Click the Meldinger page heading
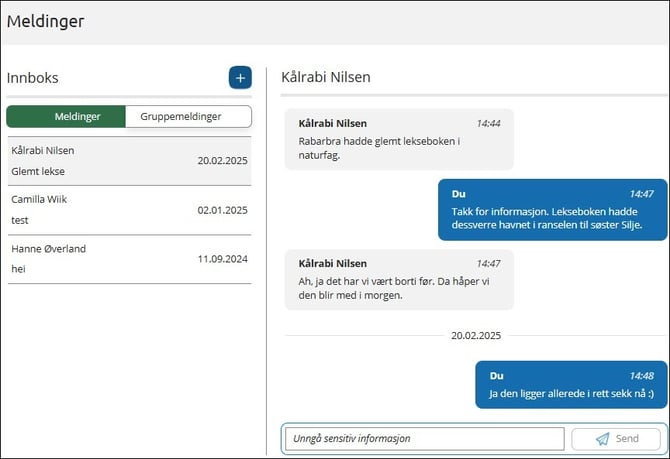 (x=46, y=21)
